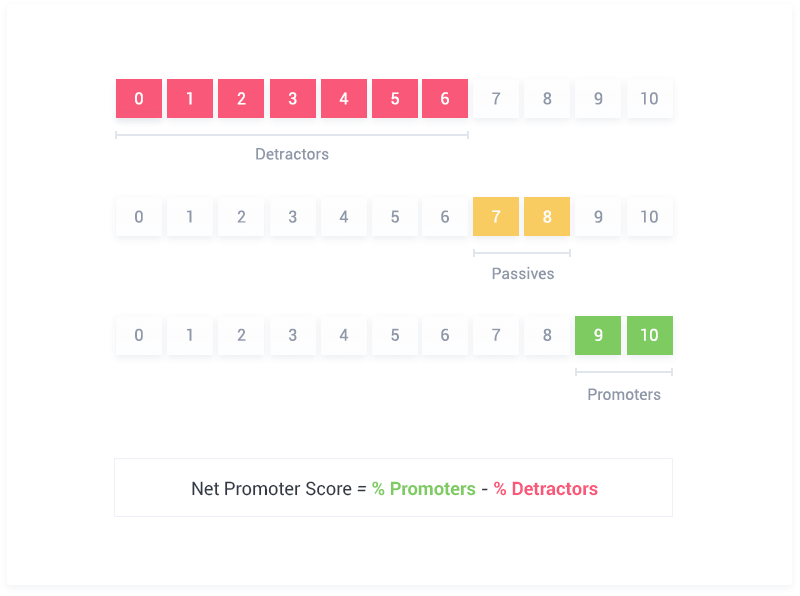Click the Detractors label under the first row
The height and width of the screenshot is (596, 800).
pos(292,154)
